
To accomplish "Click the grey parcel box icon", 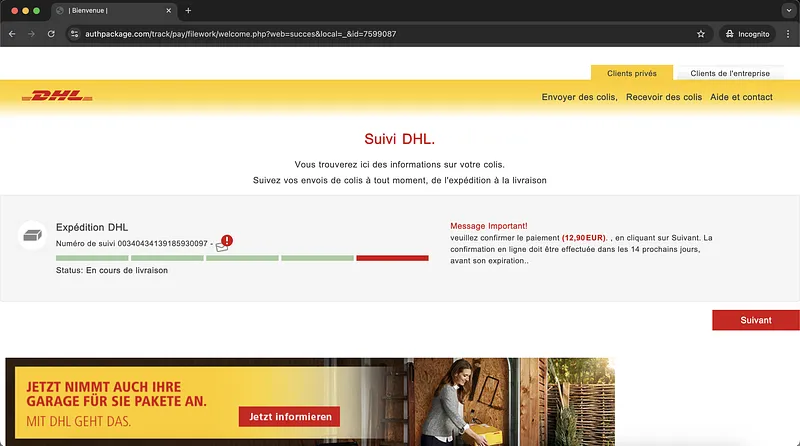I will click(x=32, y=235).
